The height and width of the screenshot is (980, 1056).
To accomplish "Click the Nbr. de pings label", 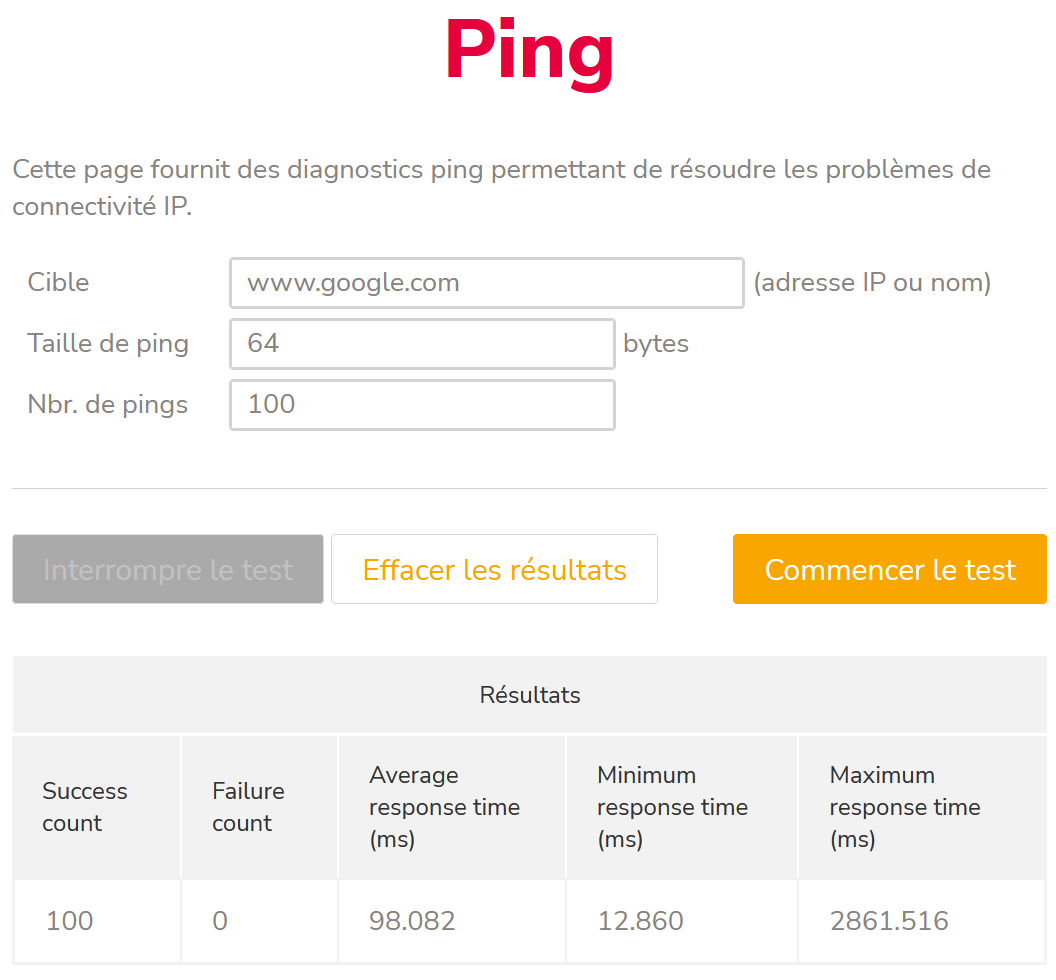I will [x=108, y=405].
